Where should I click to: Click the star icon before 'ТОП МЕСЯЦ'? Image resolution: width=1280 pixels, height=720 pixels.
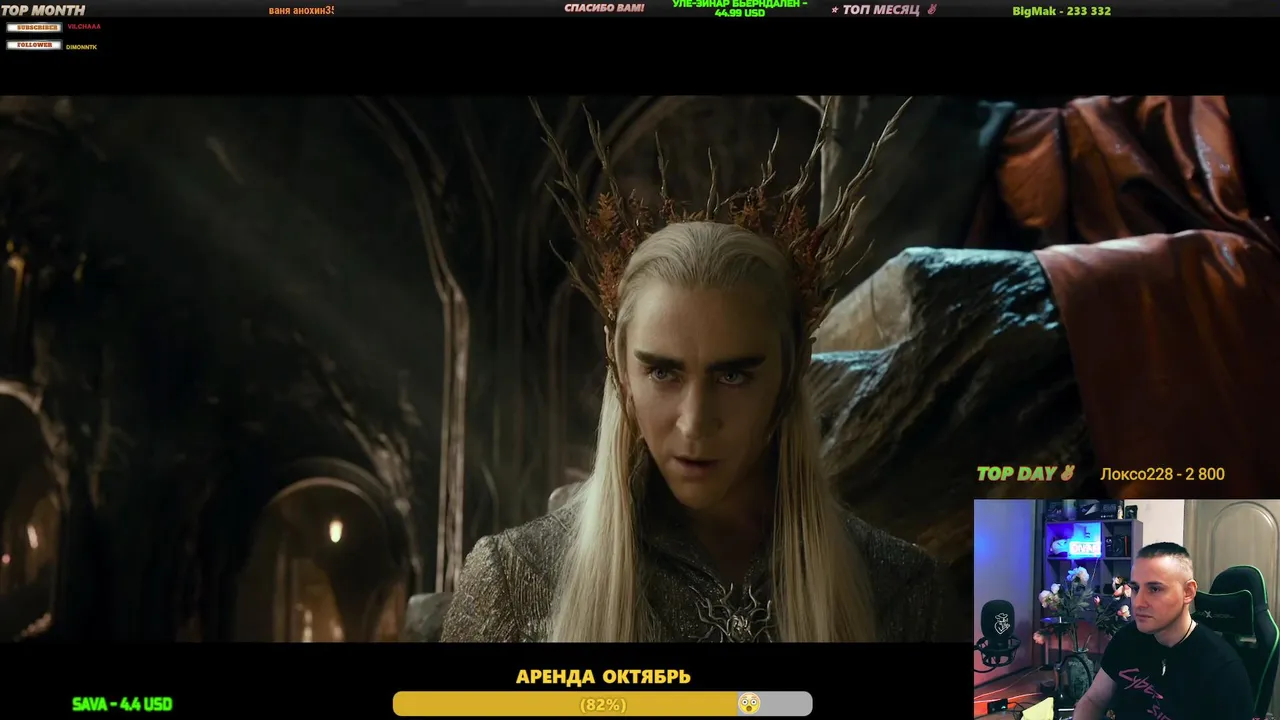pyautogui.click(x=835, y=10)
